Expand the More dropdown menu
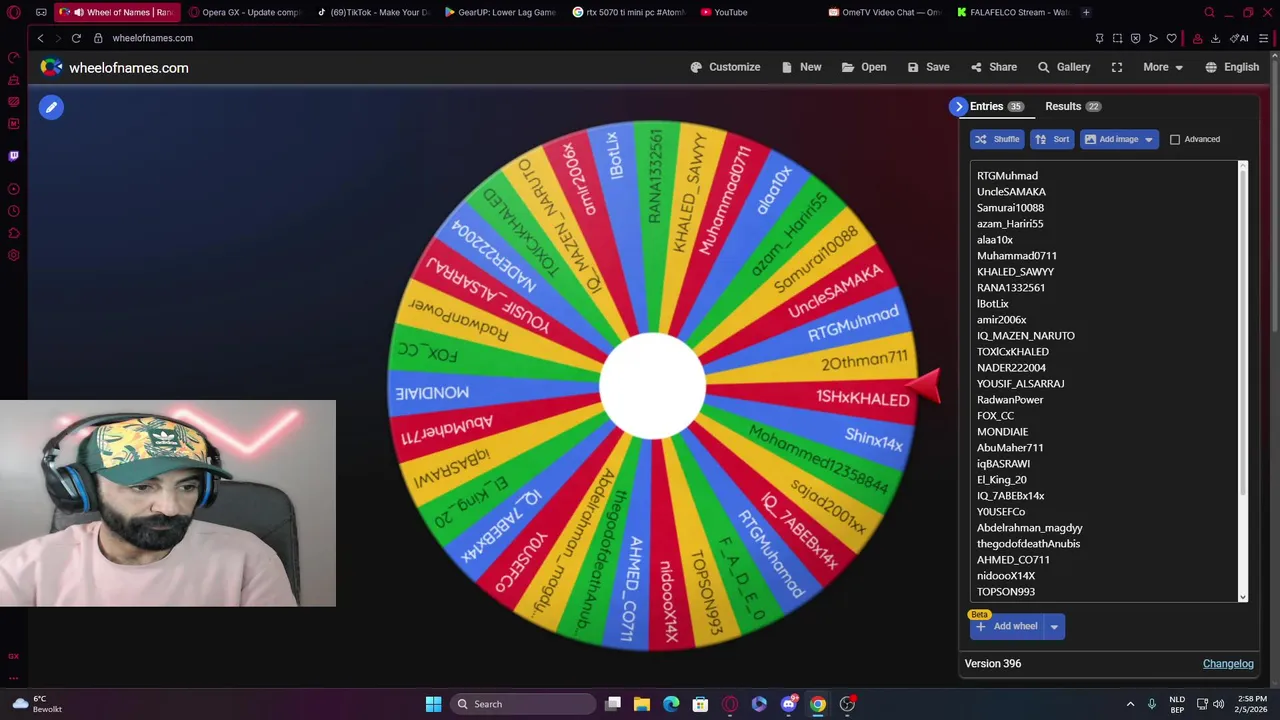 pyautogui.click(x=1163, y=67)
